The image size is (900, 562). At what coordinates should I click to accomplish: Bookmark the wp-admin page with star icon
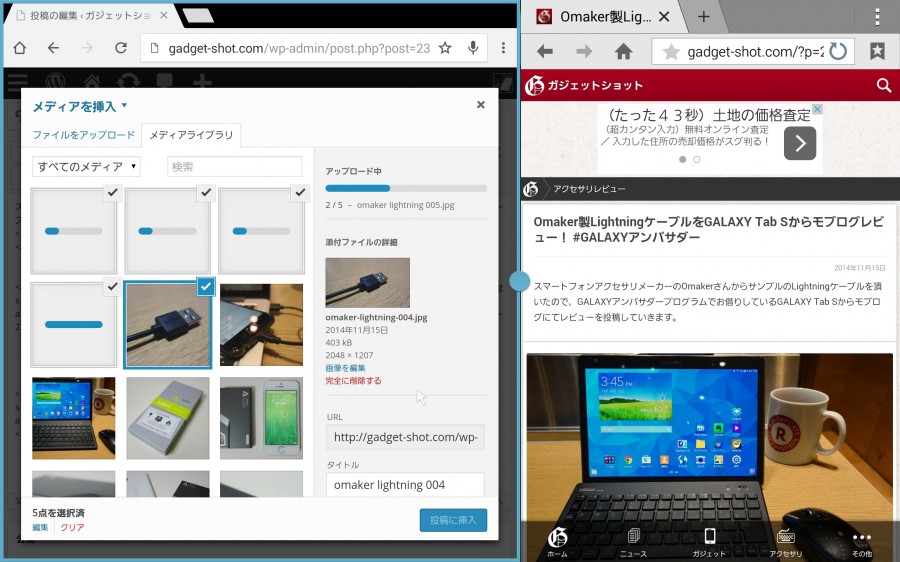[x=445, y=48]
